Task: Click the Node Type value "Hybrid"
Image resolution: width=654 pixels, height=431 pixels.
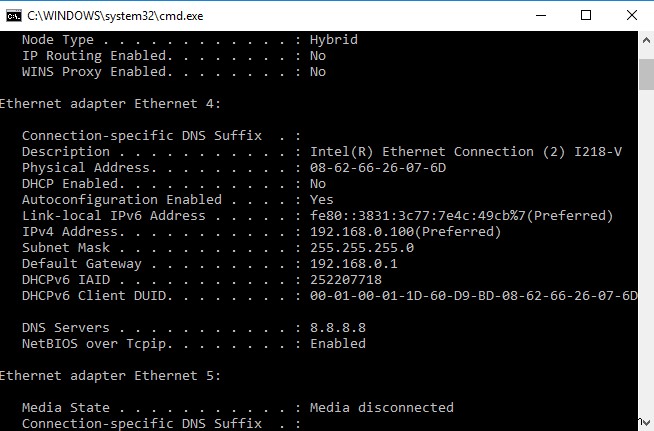Action: [334, 40]
